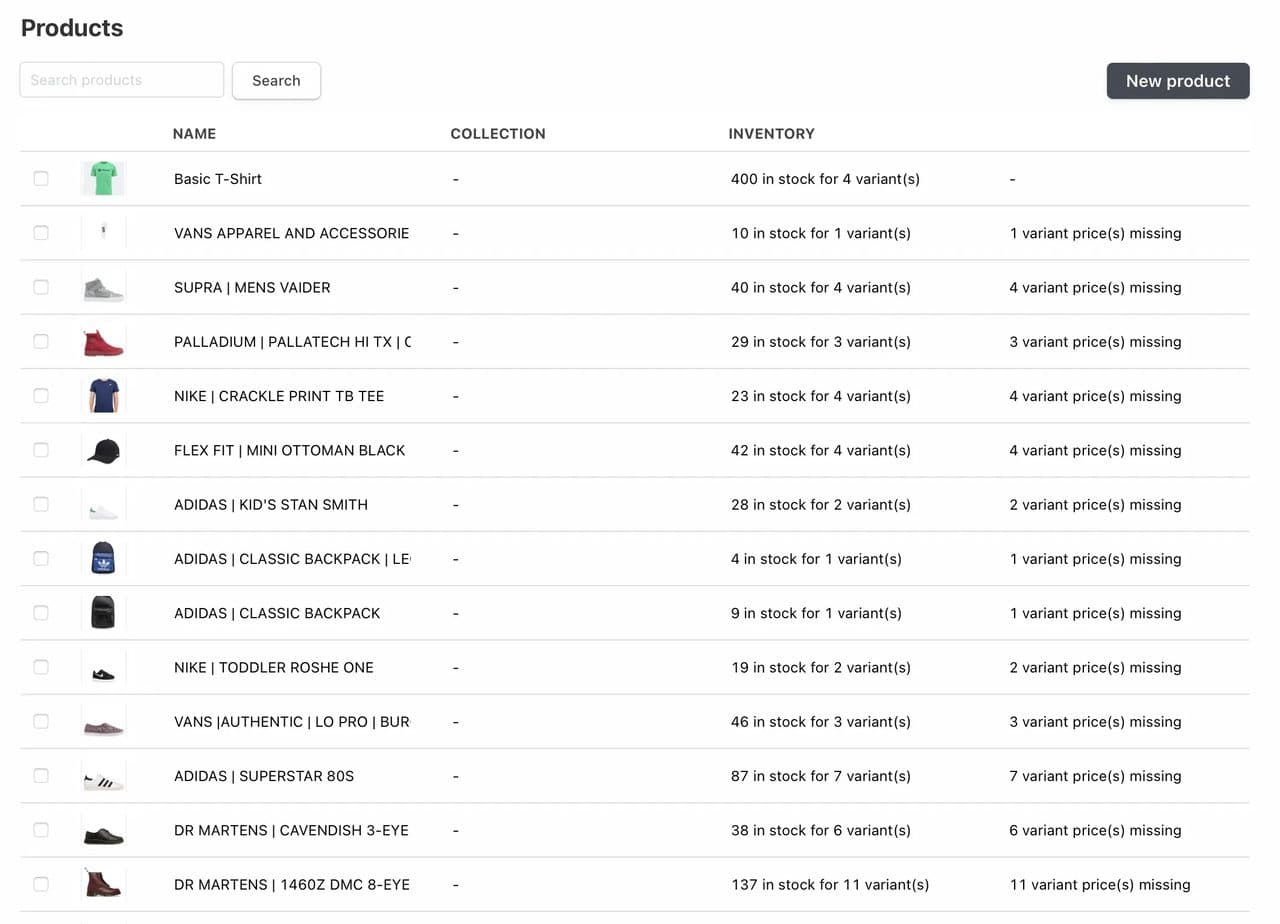The image size is (1280, 924).
Task: Click '38 in stock for 6 variant(s)'
Action: [821, 830]
